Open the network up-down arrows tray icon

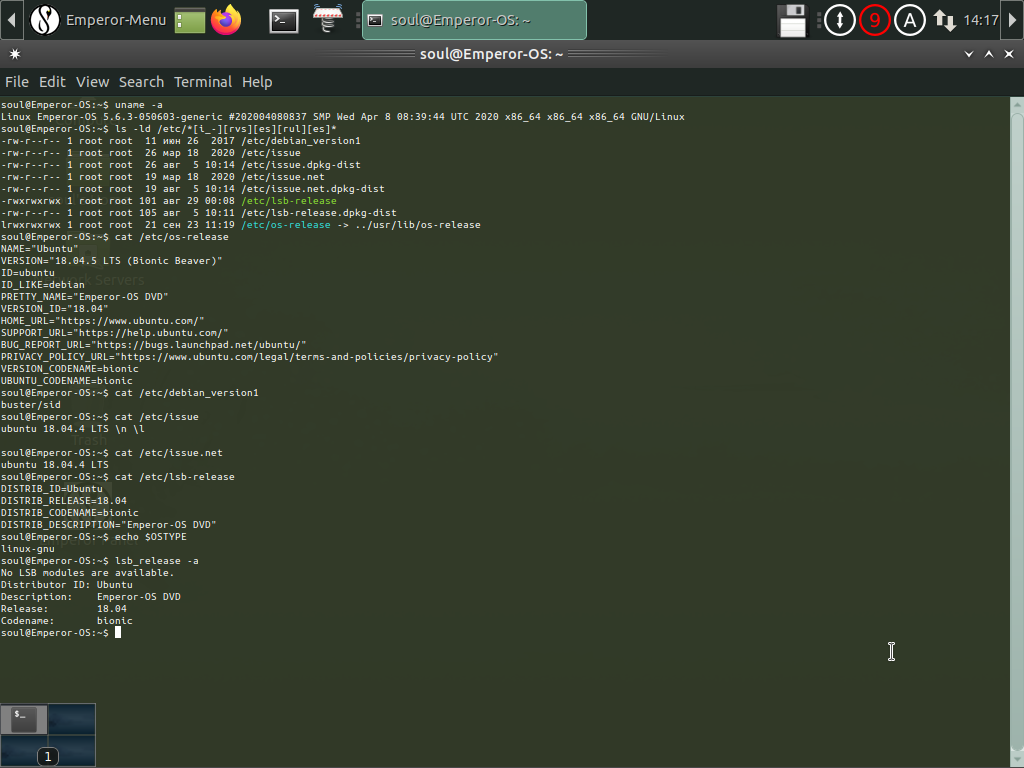tap(944, 20)
